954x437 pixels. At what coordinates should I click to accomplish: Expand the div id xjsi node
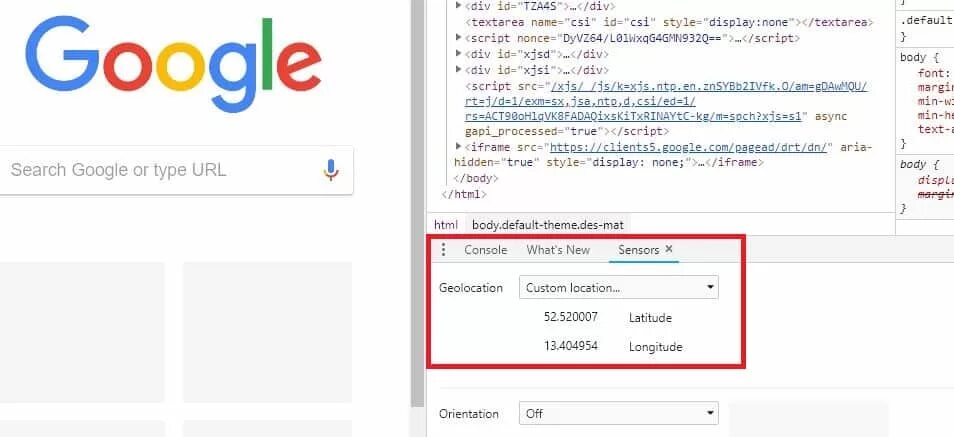(459, 69)
